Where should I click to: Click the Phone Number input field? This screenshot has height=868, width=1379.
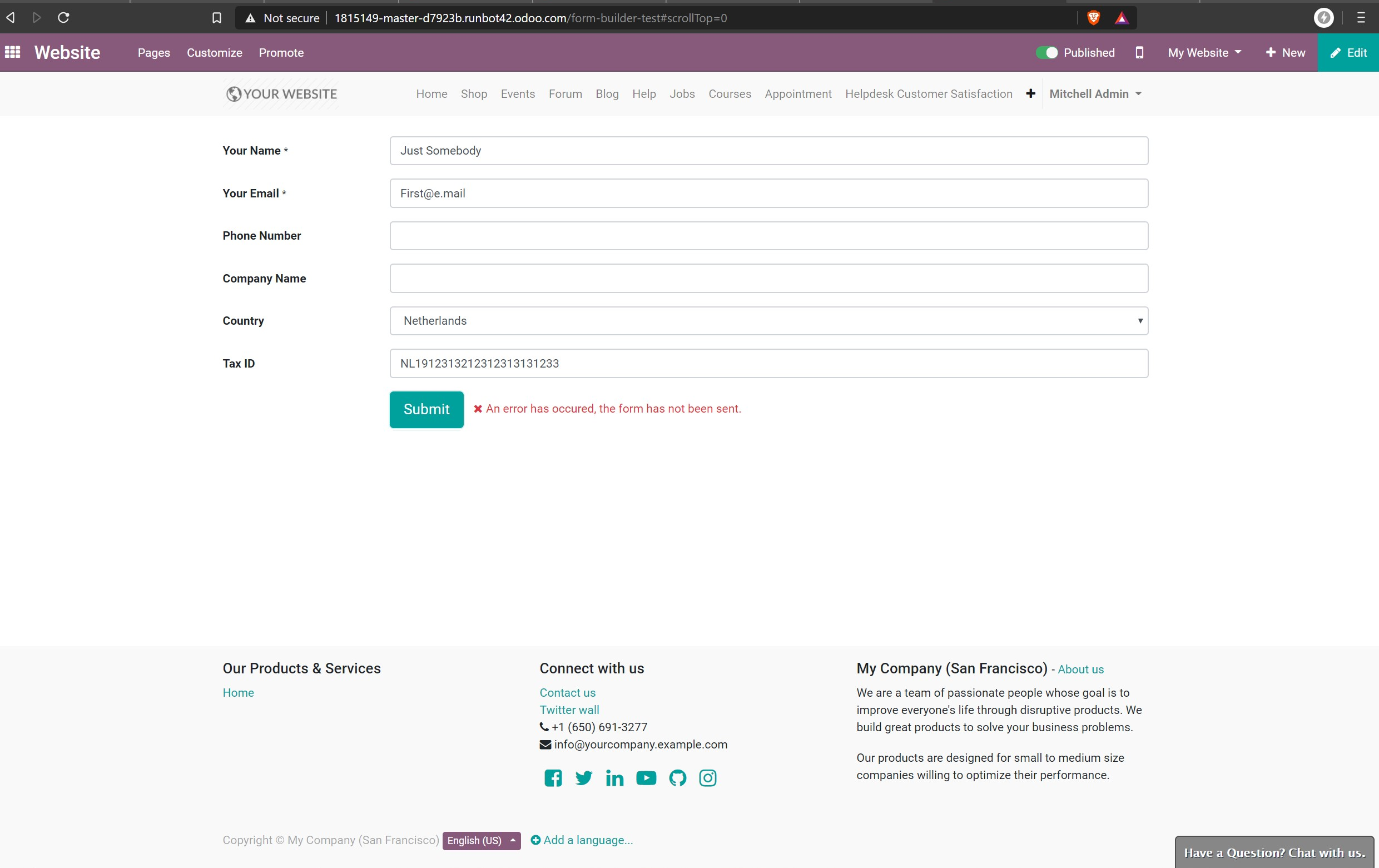[768, 235]
